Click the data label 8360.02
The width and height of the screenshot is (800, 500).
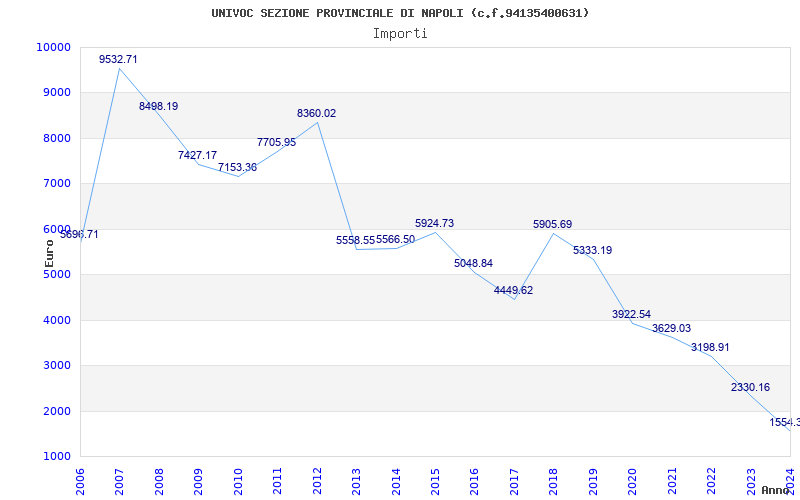tap(317, 113)
